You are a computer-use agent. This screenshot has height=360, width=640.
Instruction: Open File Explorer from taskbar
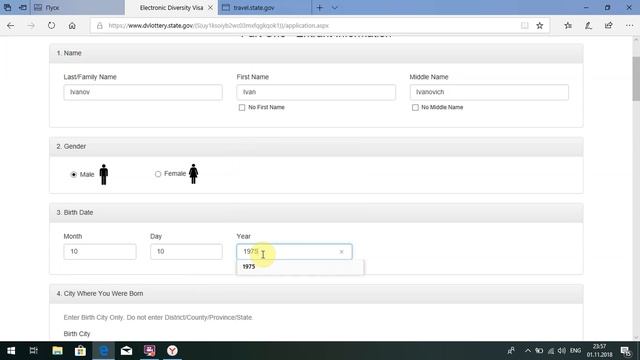click(x=57, y=351)
